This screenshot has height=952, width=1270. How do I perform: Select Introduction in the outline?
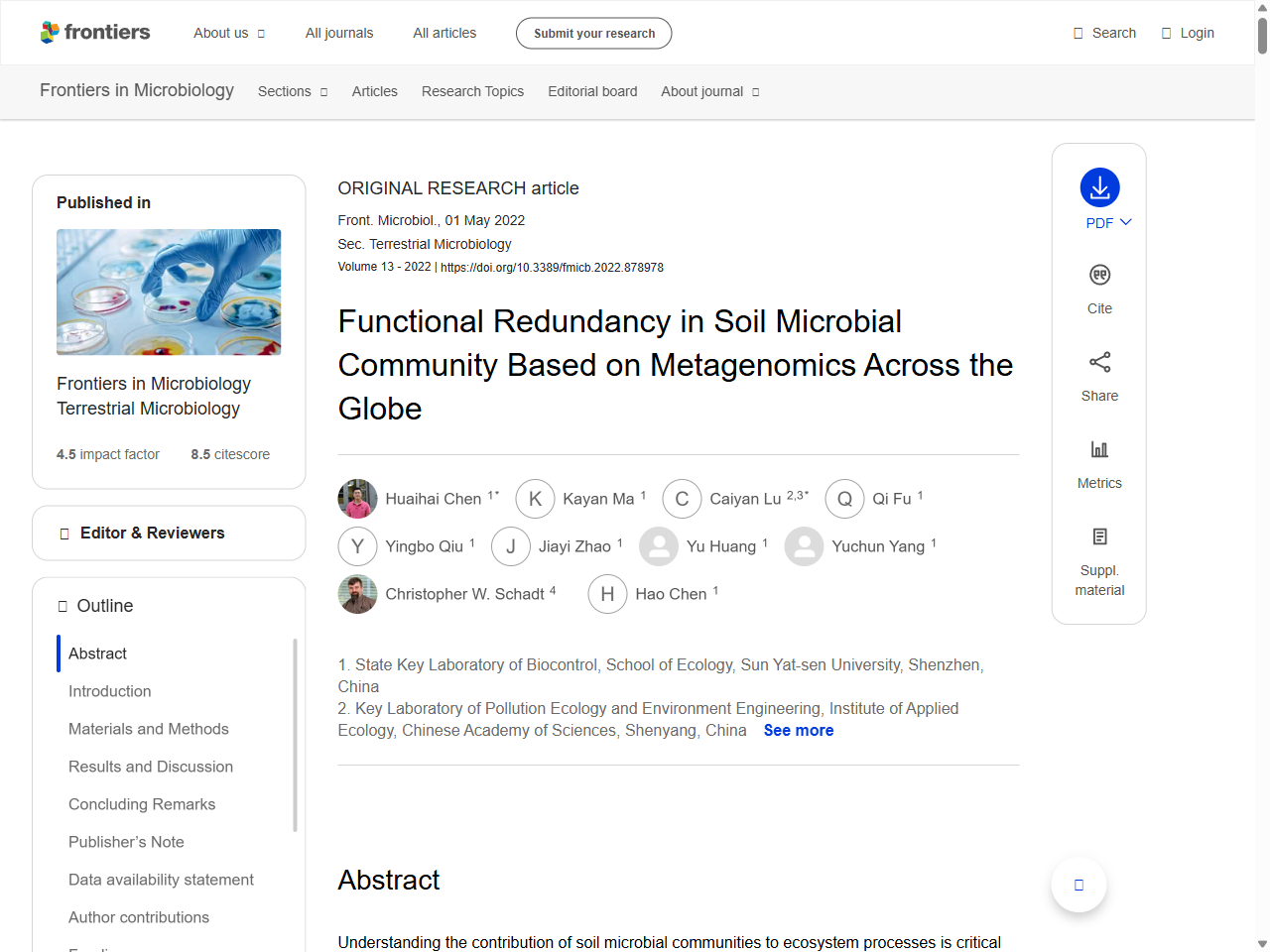pos(109,691)
